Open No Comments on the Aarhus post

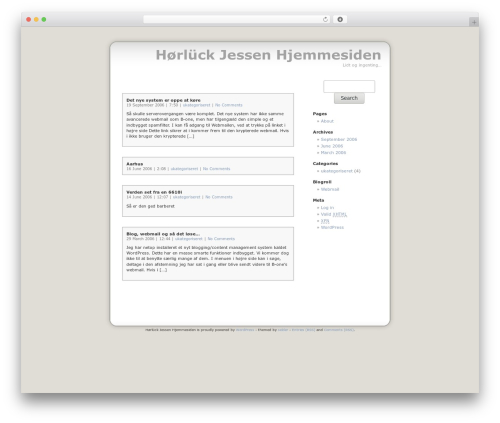click(216, 169)
